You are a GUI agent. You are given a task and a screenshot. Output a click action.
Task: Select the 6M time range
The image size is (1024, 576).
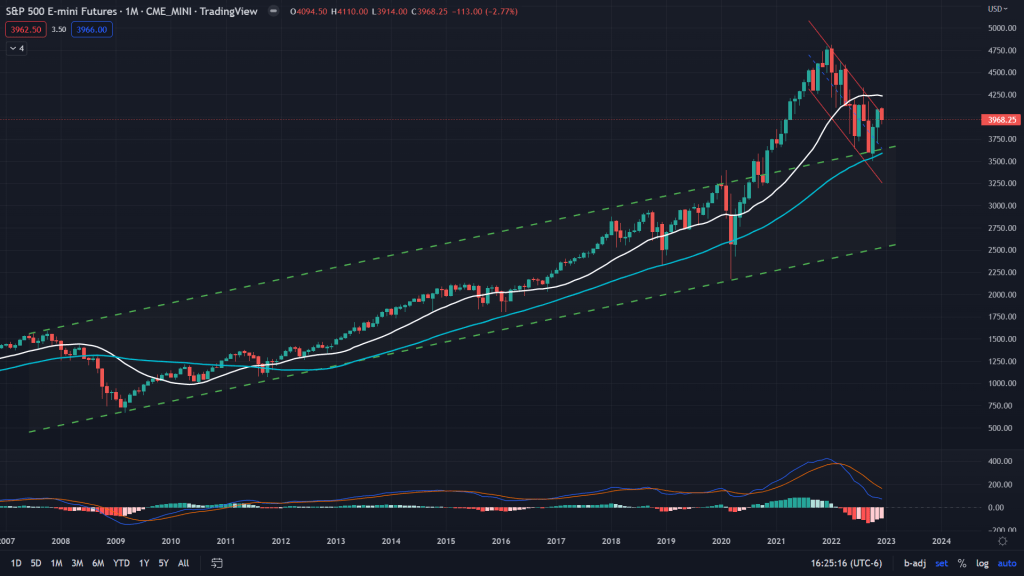coord(98,563)
